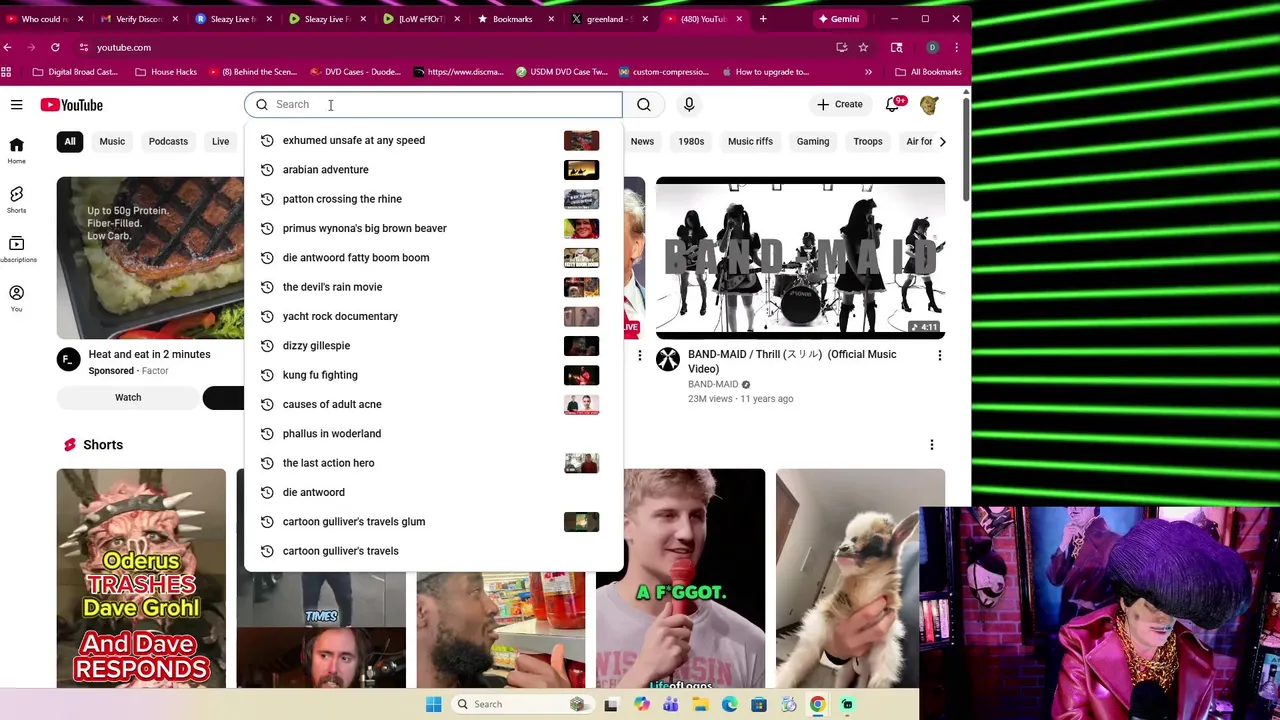Viewport: 1280px width, 720px height.
Task: Click the Create button
Action: point(839,104)
